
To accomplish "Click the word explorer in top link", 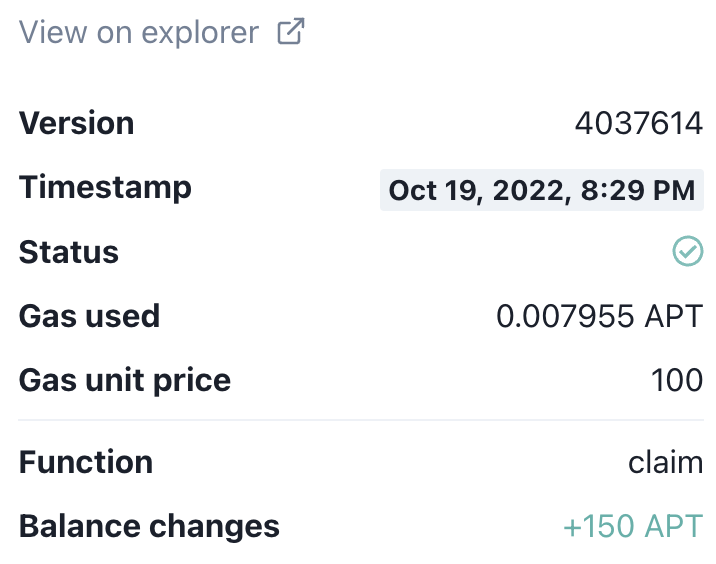I will pyautogui.click(x=200, y=34).
